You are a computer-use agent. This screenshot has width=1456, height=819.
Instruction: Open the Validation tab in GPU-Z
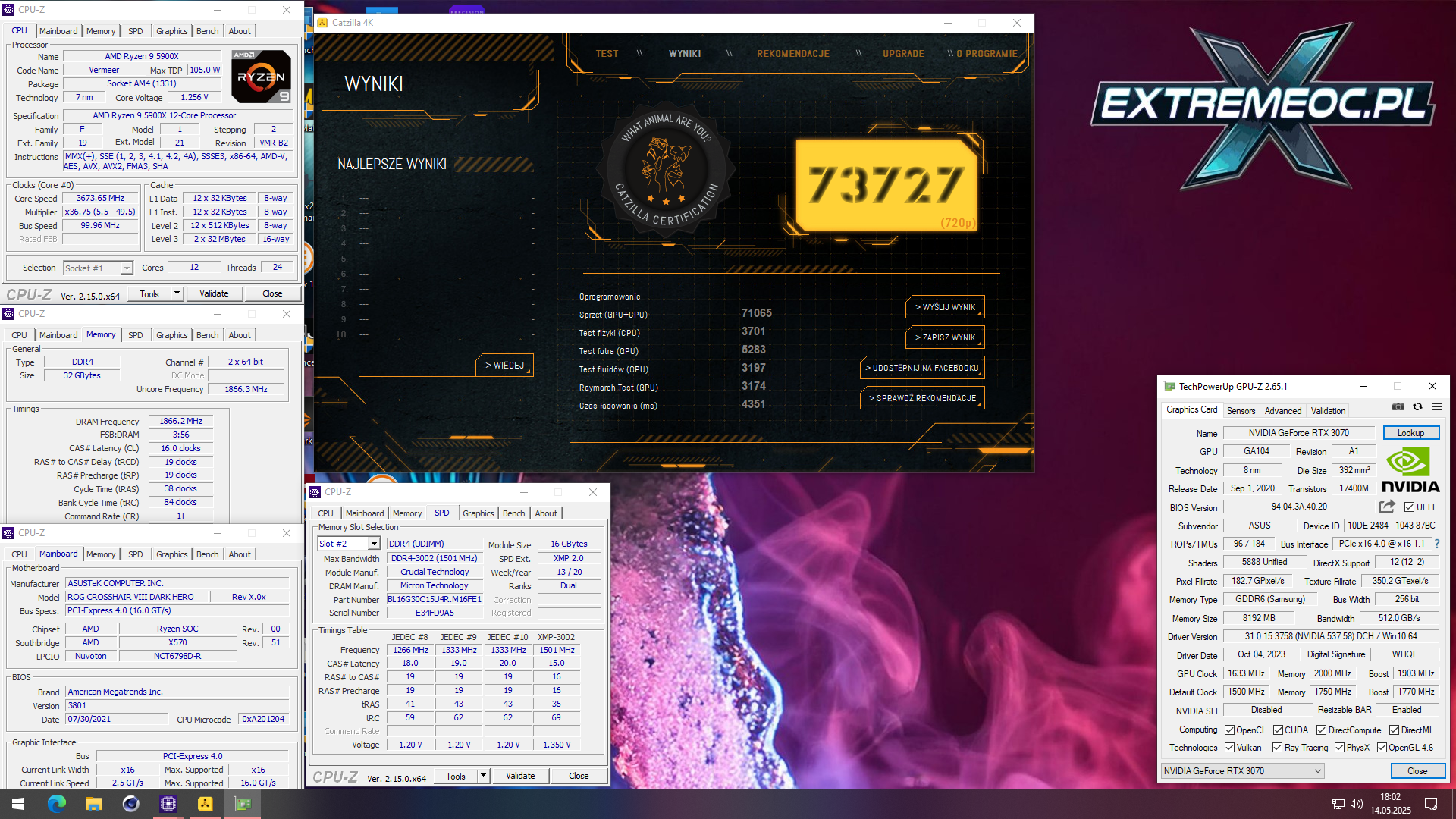pyautogui.click(x=1328, y=411)
